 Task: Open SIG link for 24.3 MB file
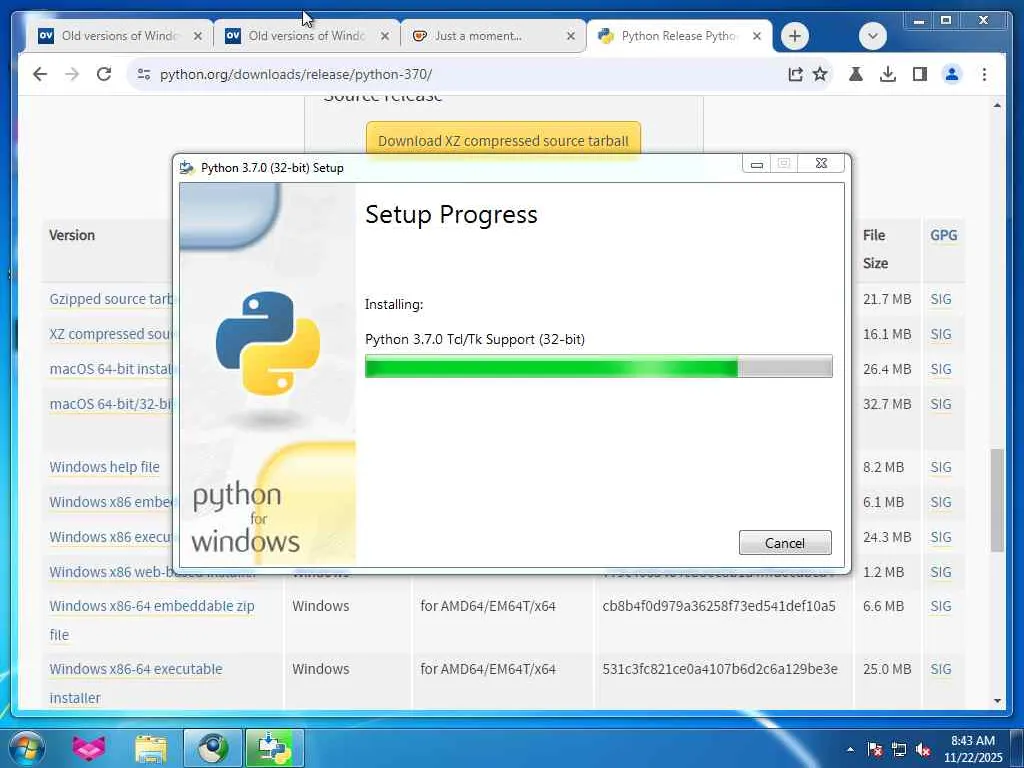pyautogui.click(x=940, y=537)
